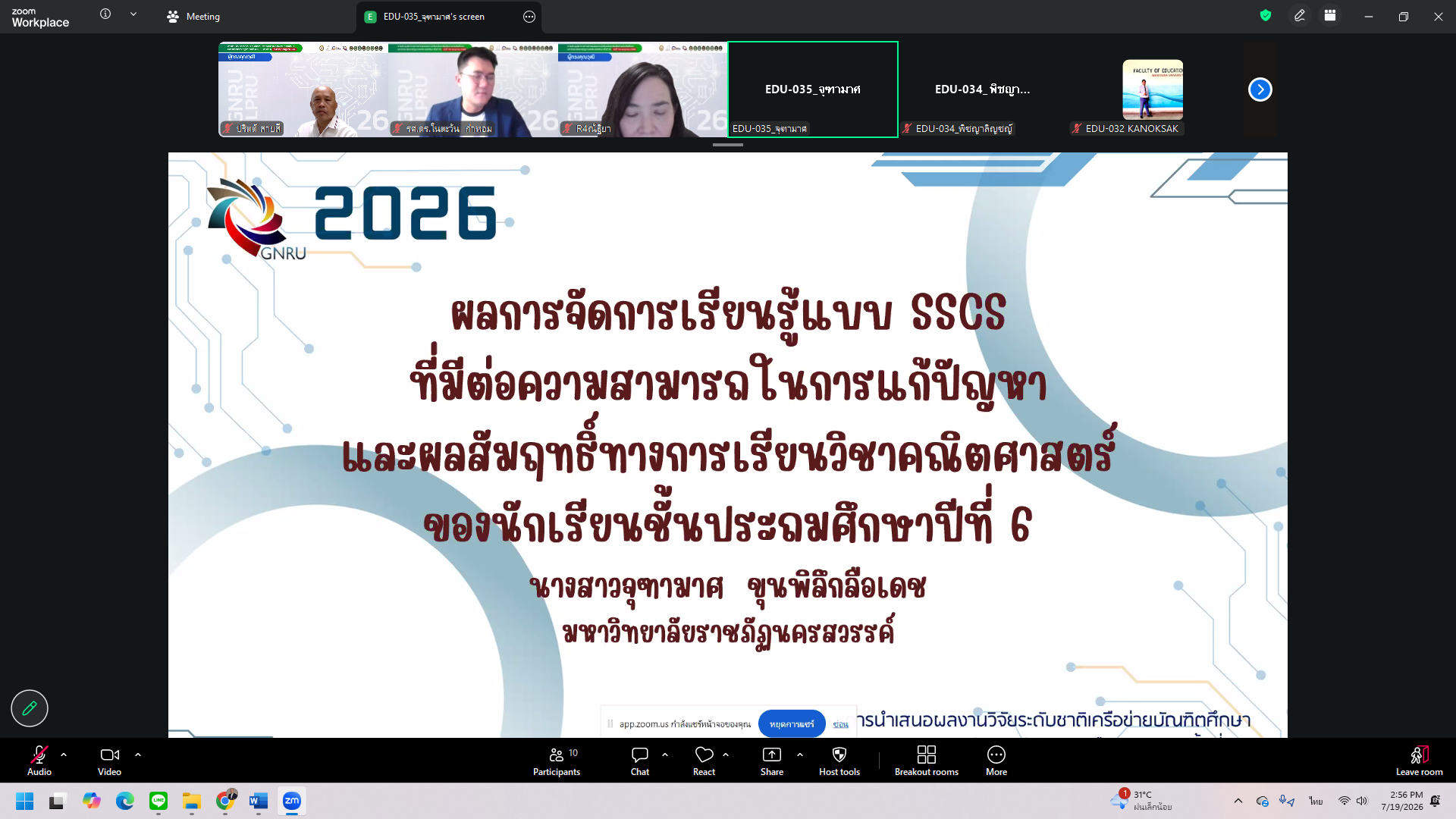Select the R4ณัฐยา video thumbnail
This screenshot has height=819, width=1456.
pos(643,89)
